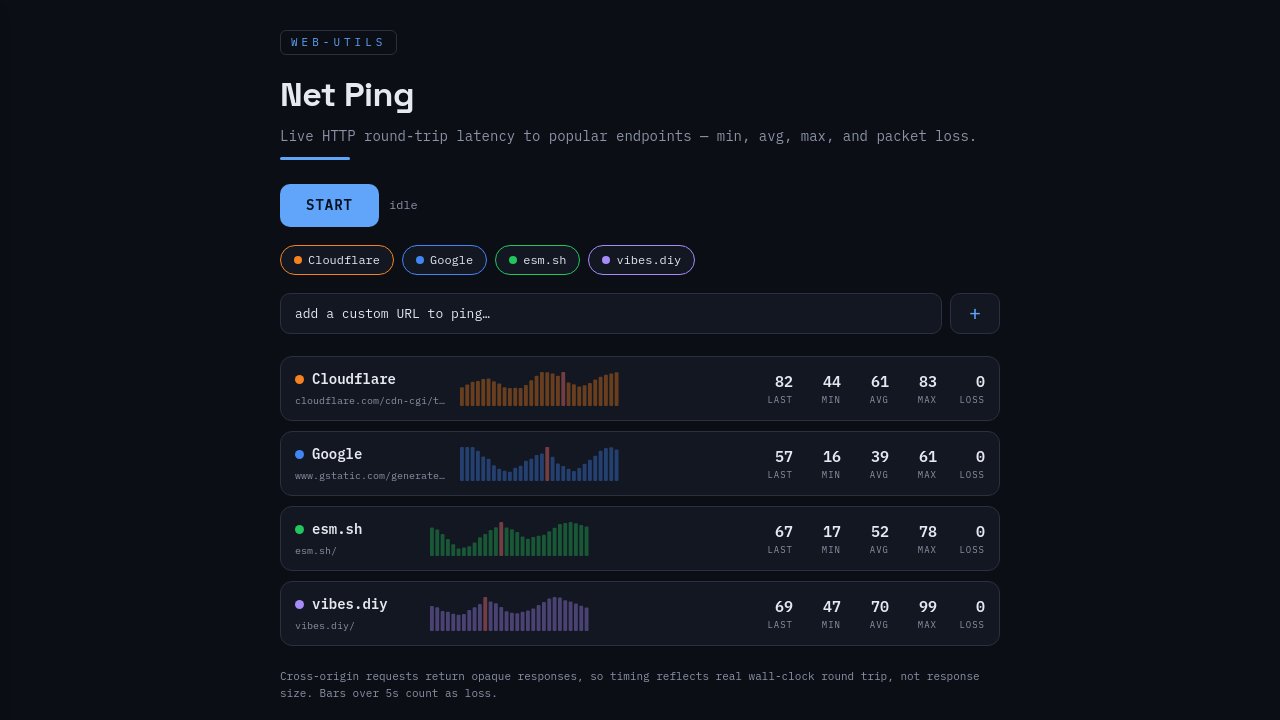Start the ping test
This screenshot has height=720, width=1280.
tap(329, 205)
